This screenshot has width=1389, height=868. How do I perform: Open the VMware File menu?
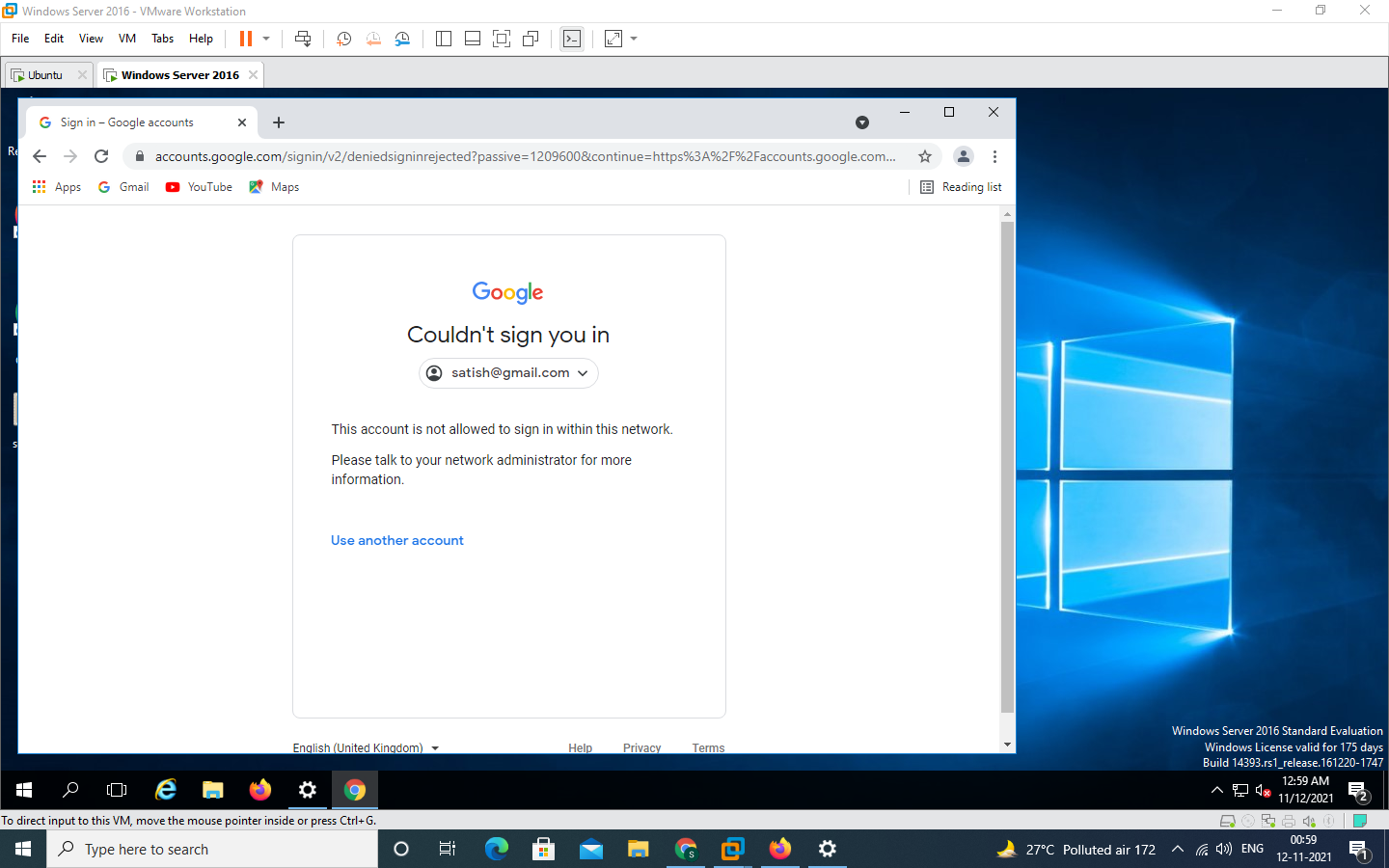coord(20,39)
